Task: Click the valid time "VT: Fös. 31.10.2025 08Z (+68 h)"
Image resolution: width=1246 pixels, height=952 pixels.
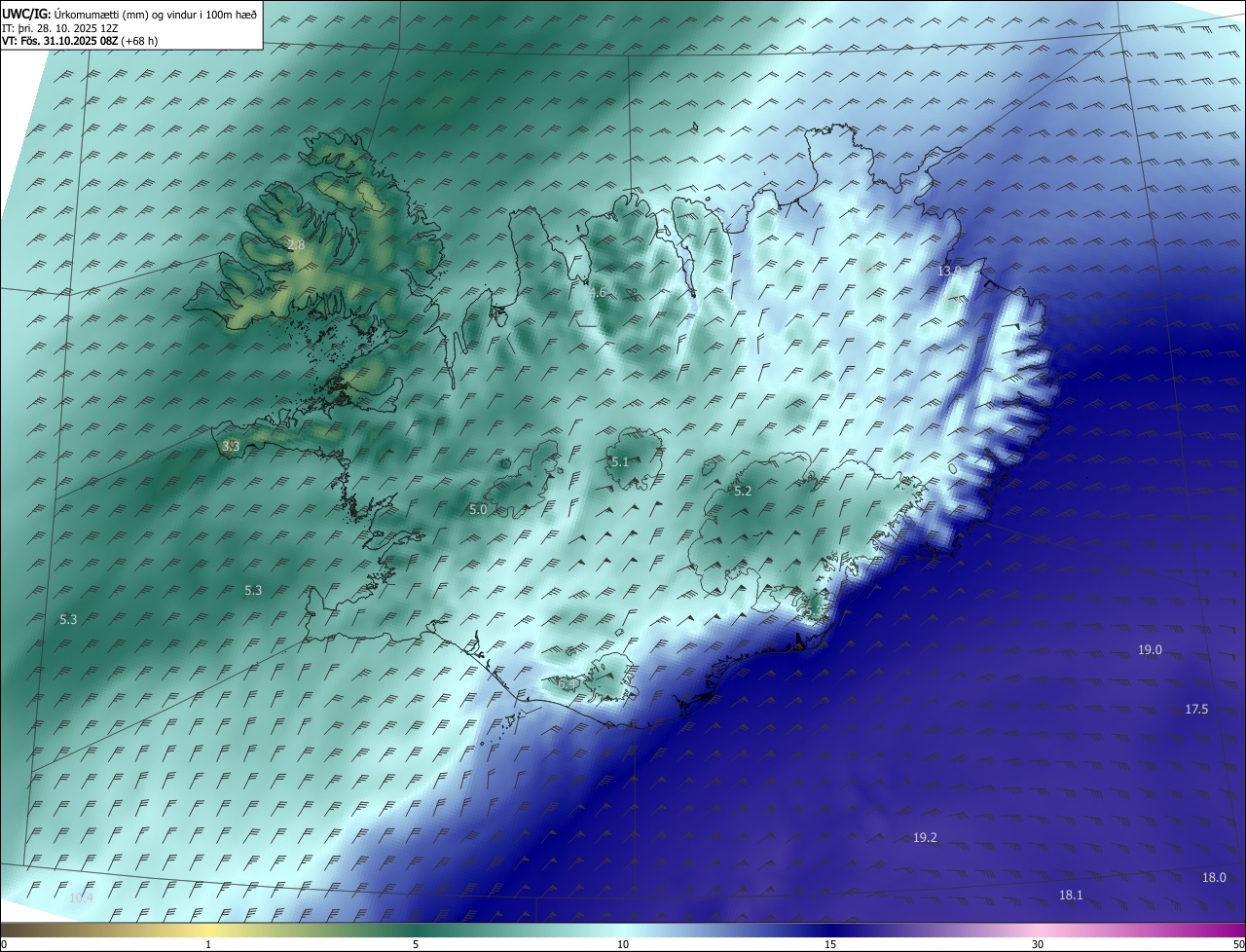Action: [x=80, y=40]
